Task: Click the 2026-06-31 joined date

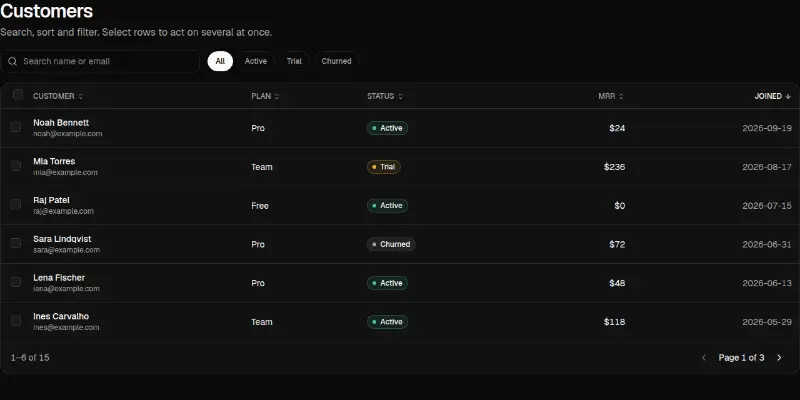Action: coord(767,245)
